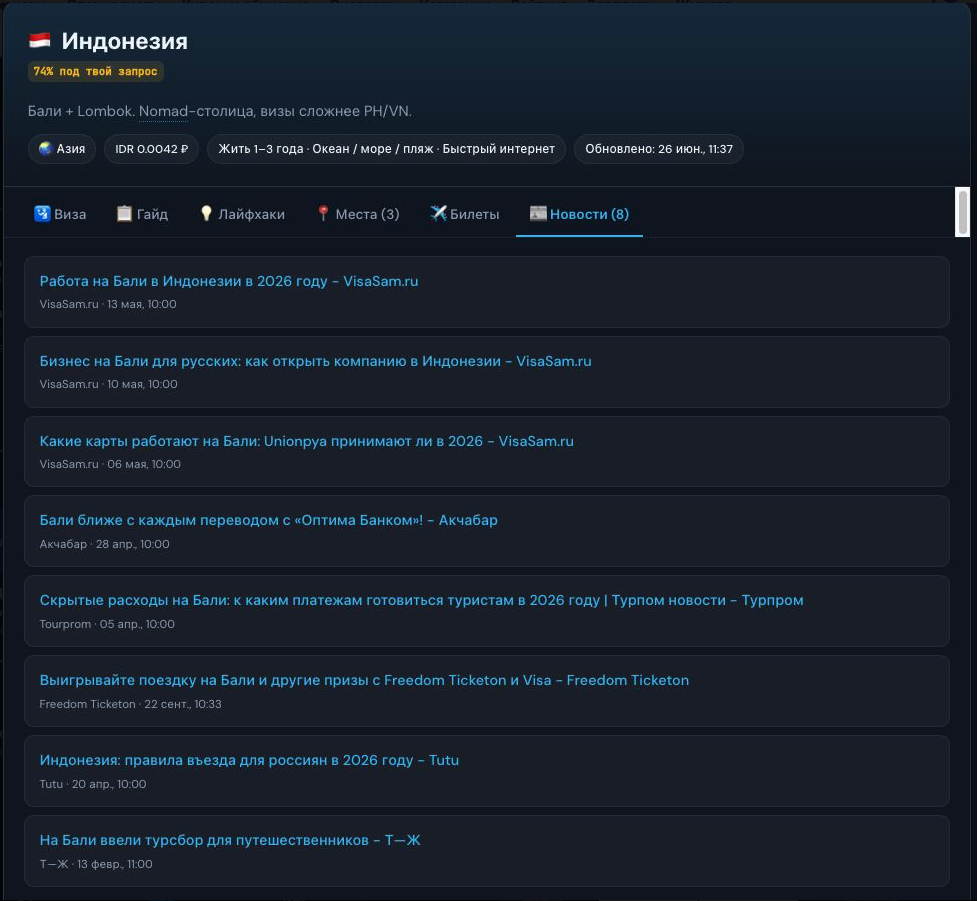Open the Гайд tab
The width and height of the screenshot is (977, 901).
(143, 214)
